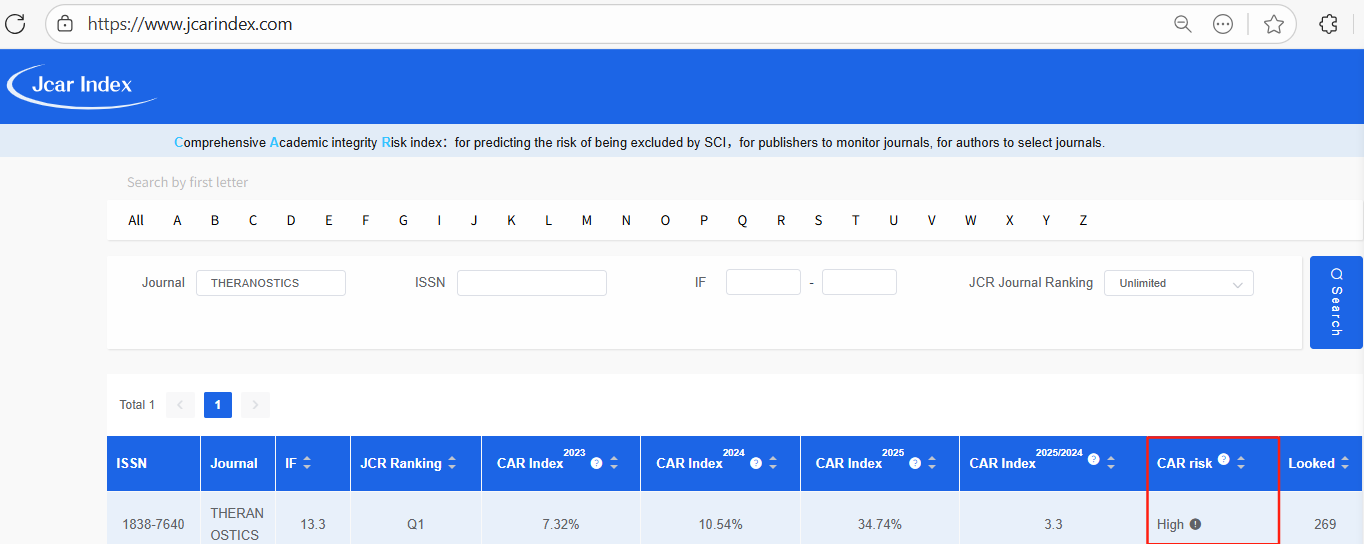Click the help icon next to CAR Index 2025
The image size is (1364, 544).
(915, 463)
